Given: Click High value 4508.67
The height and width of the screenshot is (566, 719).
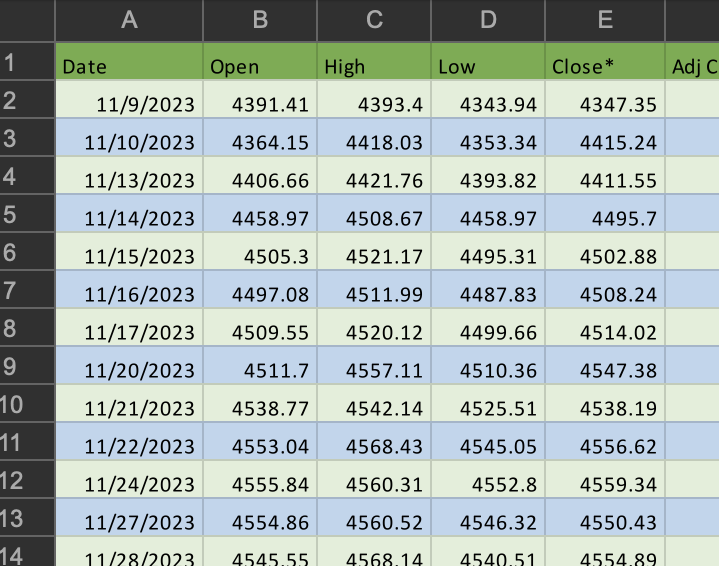Looking at the screenshot, I should coord(374,213).
